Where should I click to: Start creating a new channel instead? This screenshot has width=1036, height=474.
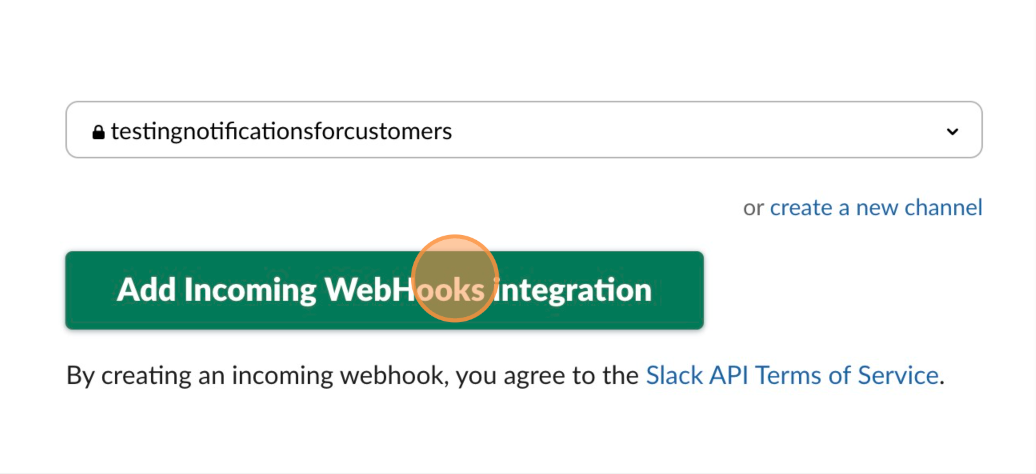click(x=876, y=208)
